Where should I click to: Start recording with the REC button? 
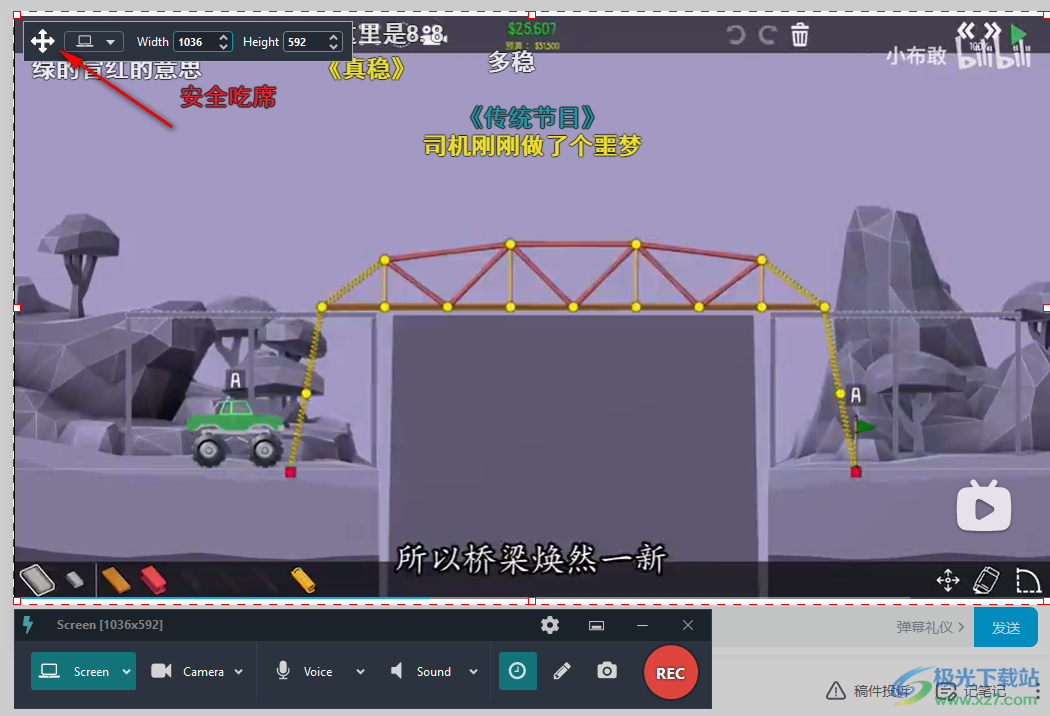tap(670, 672)
